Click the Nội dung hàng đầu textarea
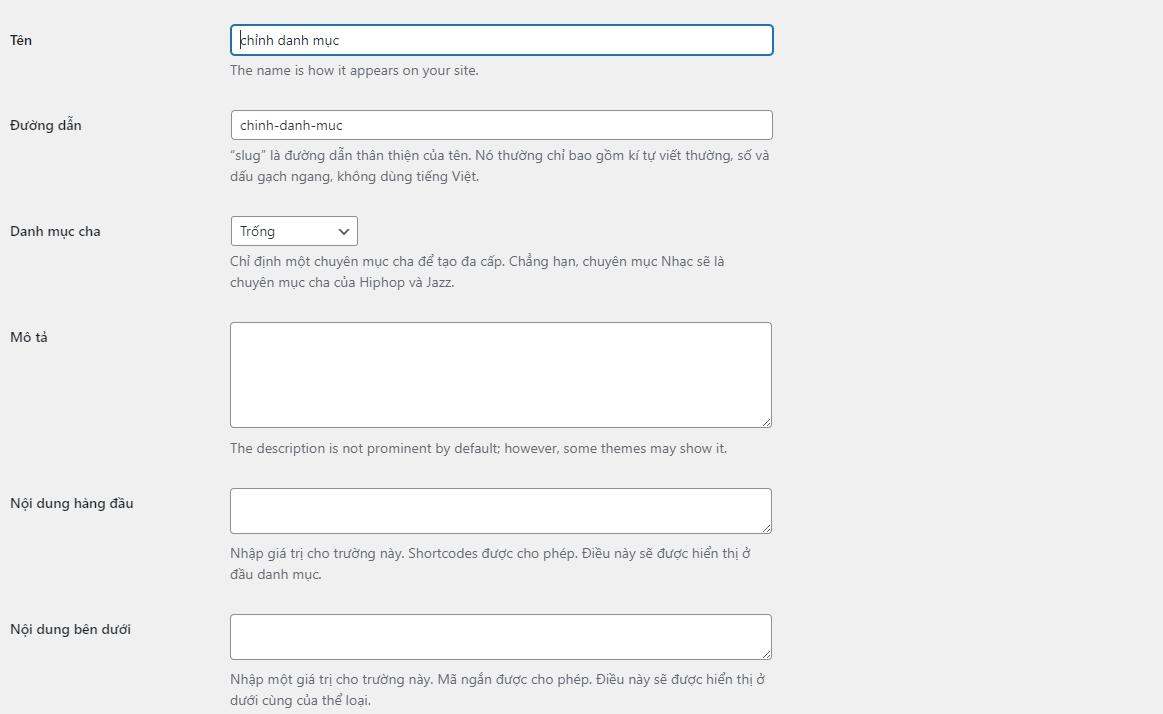The width and height of the screenshot is (1163, 714). click(500, 511)
